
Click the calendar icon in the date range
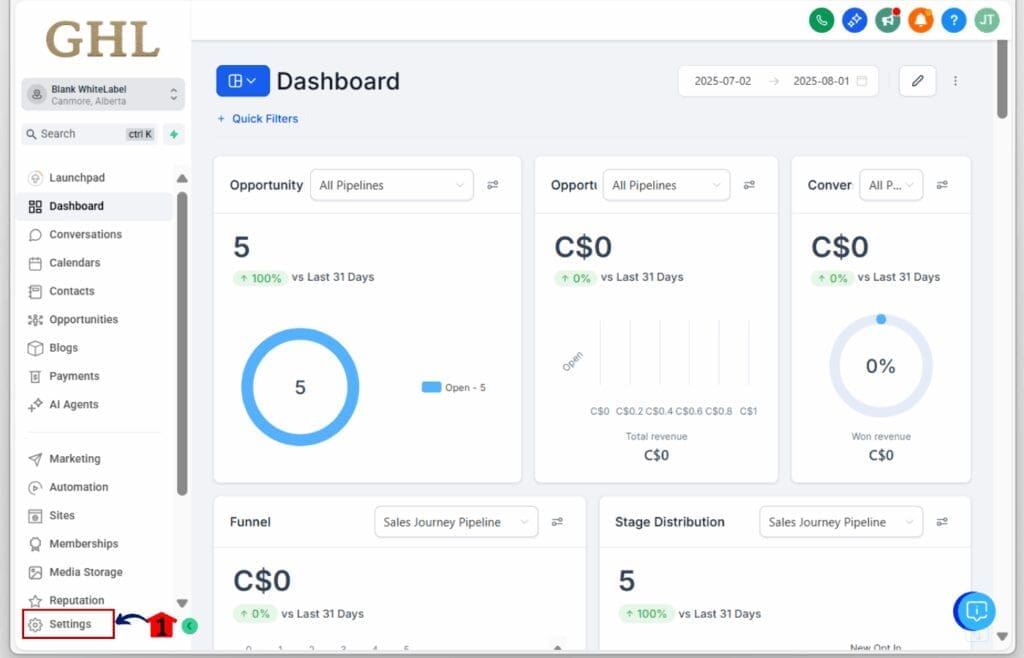coord(862,81)
